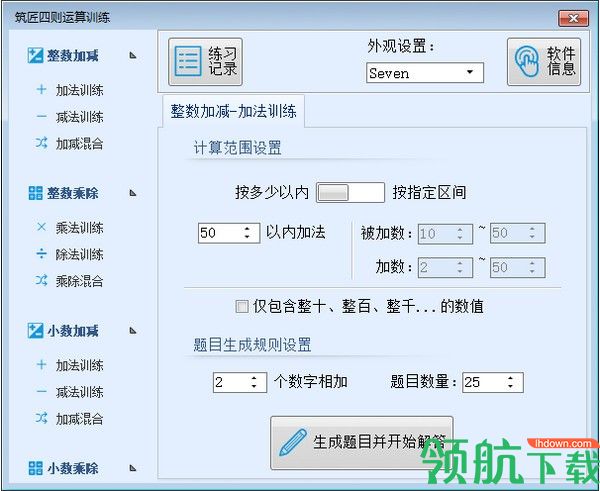Click fingerprint icon on 软件信息
The height and width of the screenshot is (491, 600).
click(527, 61)
